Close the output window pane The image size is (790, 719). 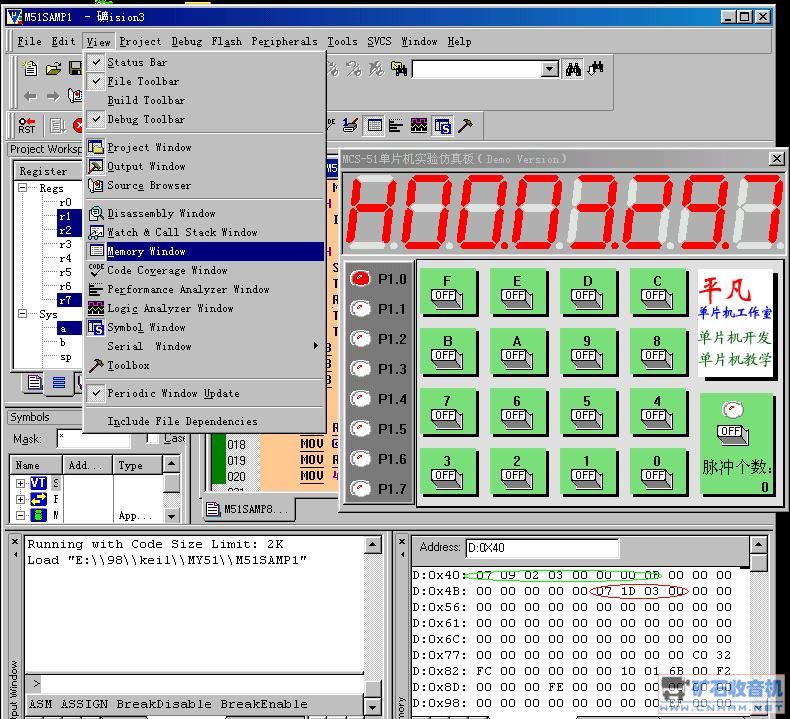tap(15, 542)
